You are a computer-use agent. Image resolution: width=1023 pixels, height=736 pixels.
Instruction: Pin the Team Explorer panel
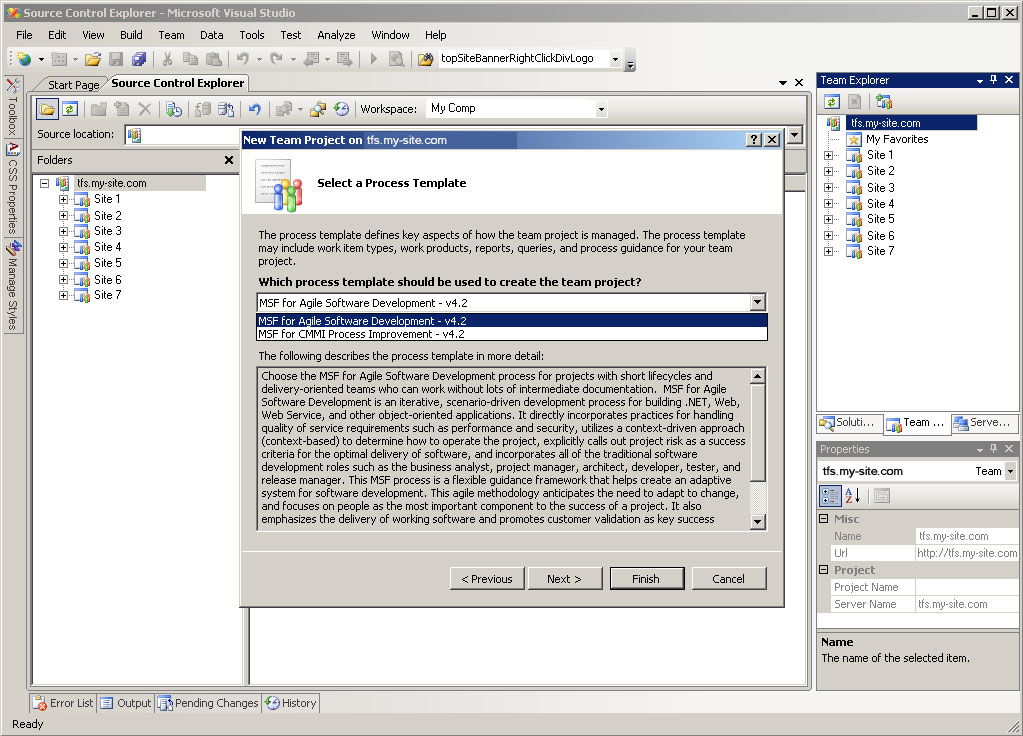coord(993,80)
